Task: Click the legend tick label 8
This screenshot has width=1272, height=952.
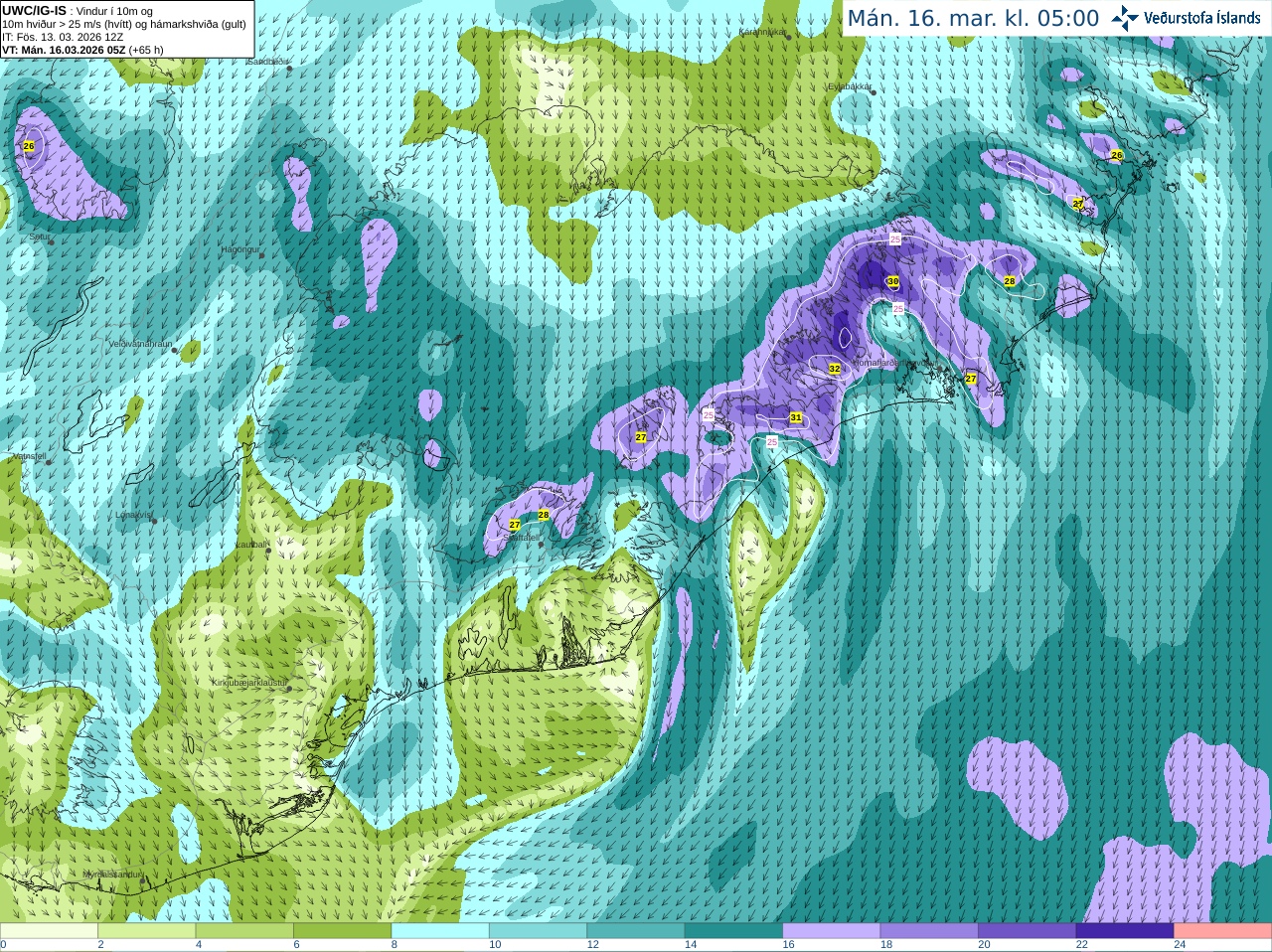Action: pyautogui.click(x=395, y=945)
